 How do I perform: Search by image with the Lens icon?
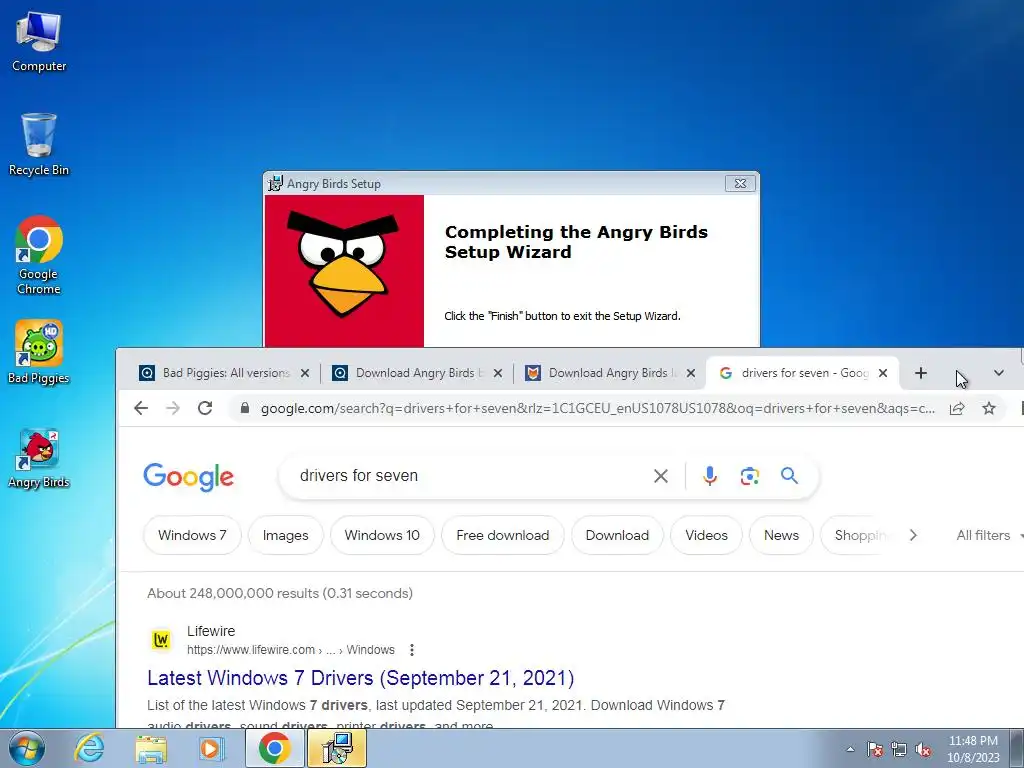pyautogui.click(x=750, y=476)
